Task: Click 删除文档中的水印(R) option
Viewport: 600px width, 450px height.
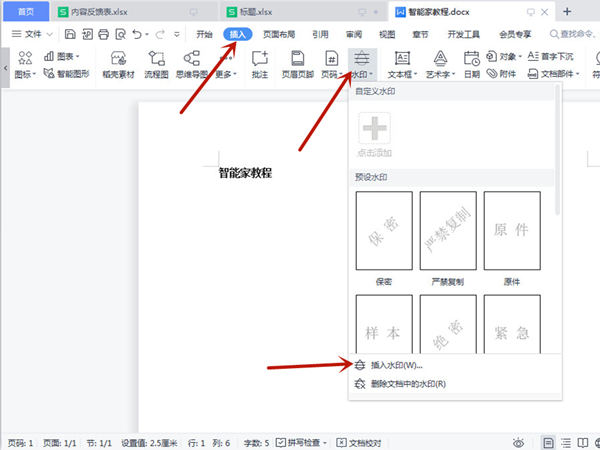Action: pyautogui.click(x=407, y=383)
